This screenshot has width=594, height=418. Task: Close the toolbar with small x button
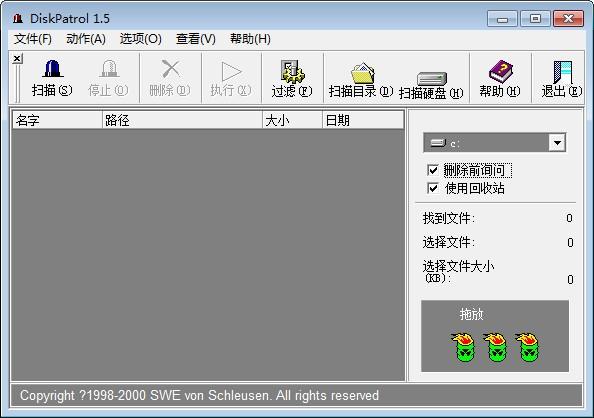click(17, 59)
